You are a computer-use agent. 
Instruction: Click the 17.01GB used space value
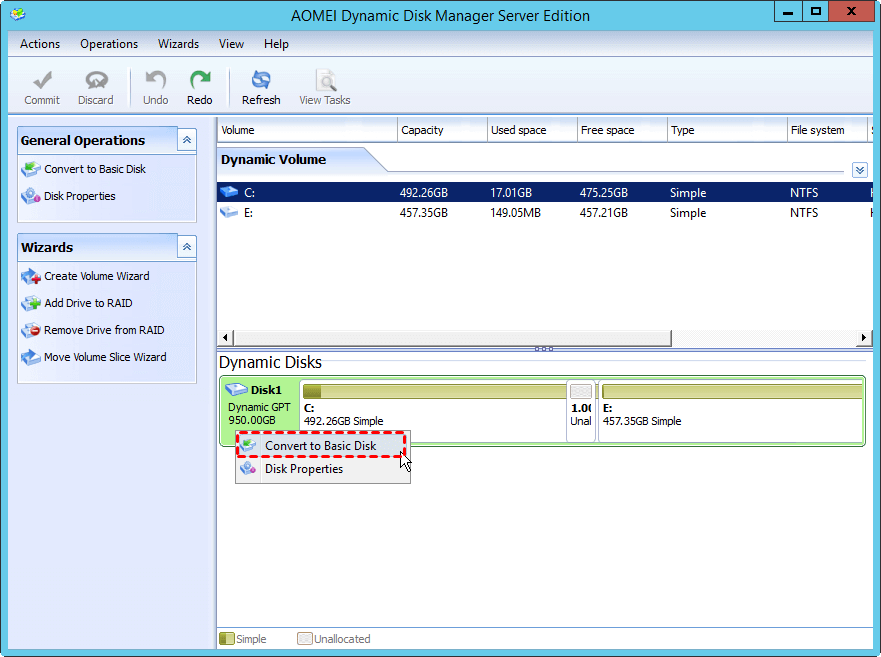point(511,193)
